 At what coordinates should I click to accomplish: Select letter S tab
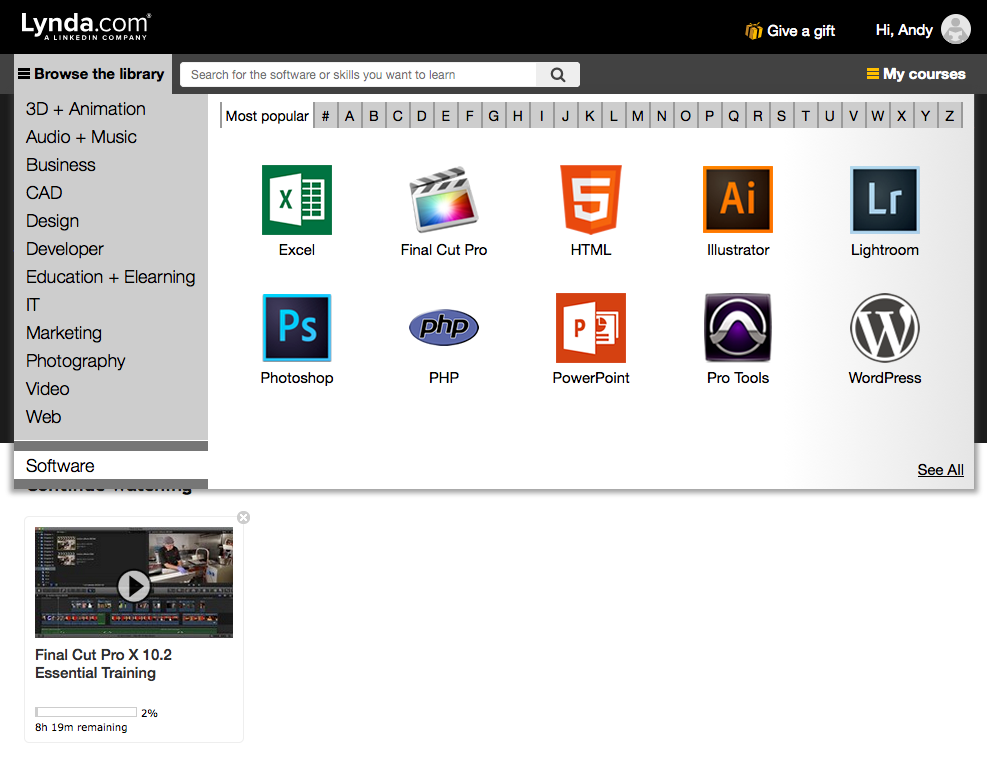tap(781, 116)
